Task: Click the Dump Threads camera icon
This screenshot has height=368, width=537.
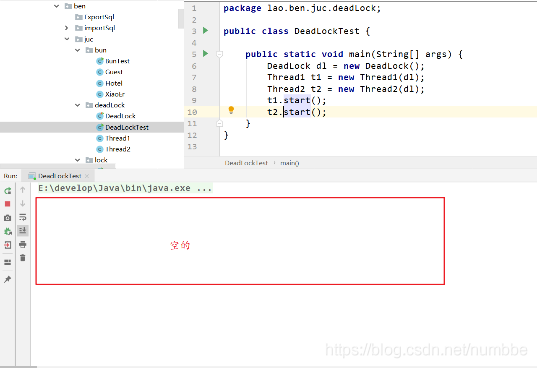Action: [8, 218]
